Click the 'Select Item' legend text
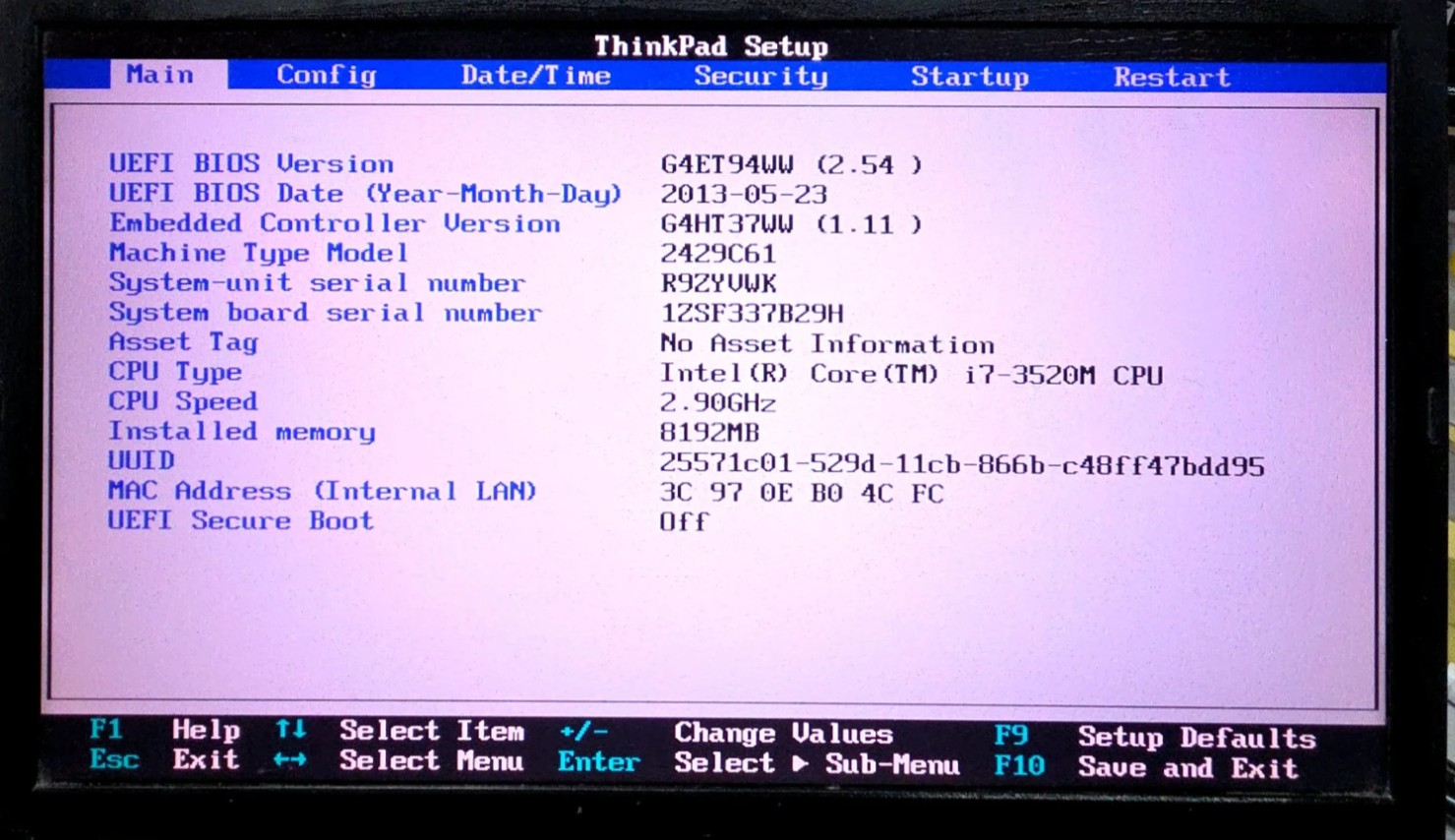The image size is (1455, 840). click(431, 731)
